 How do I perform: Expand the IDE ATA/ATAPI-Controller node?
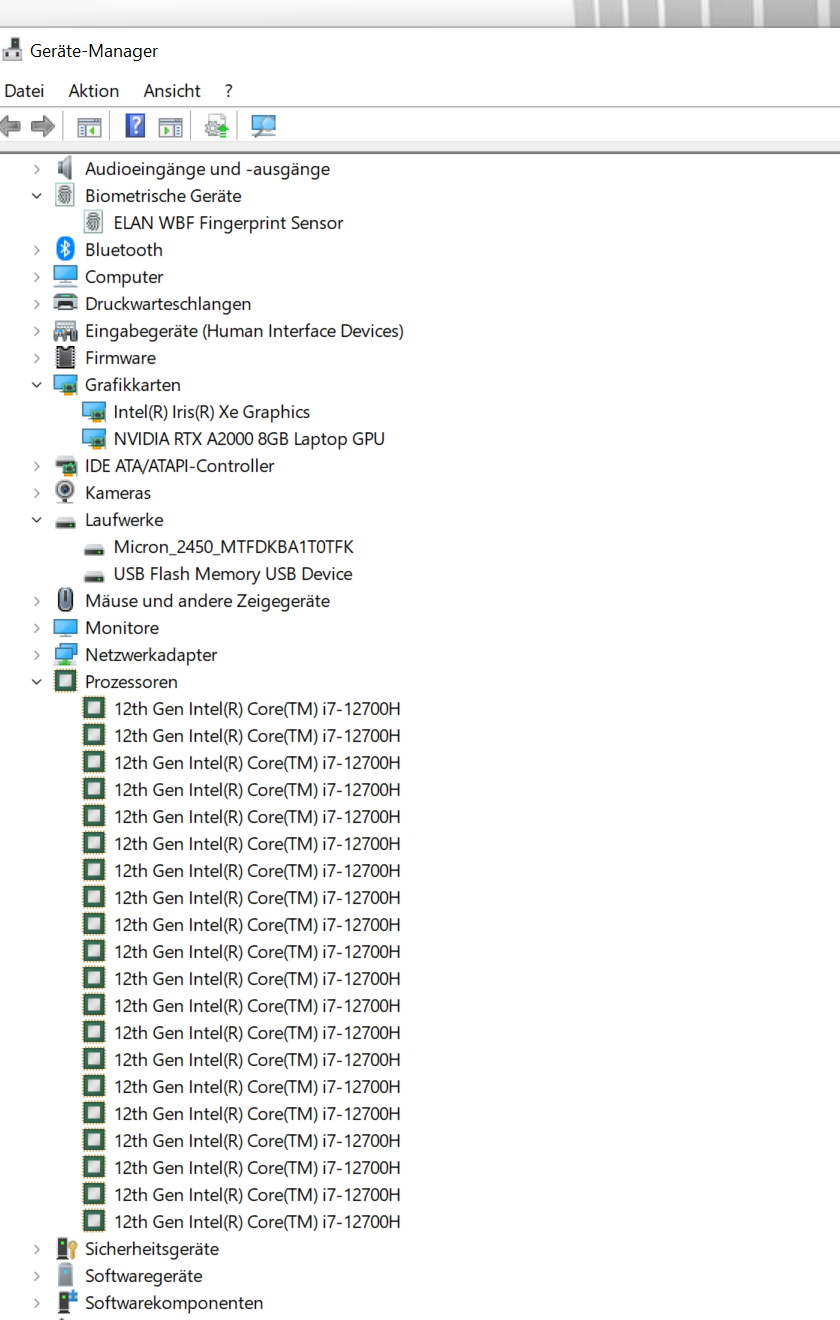[x=37, y=466]
